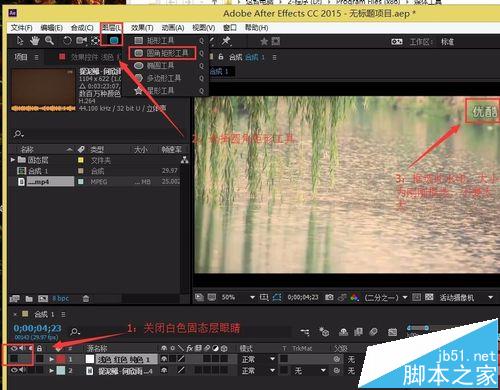500x390 pixels.
Task: Toggle mask and shape path visibility
Action: click(x=277, y=297)
